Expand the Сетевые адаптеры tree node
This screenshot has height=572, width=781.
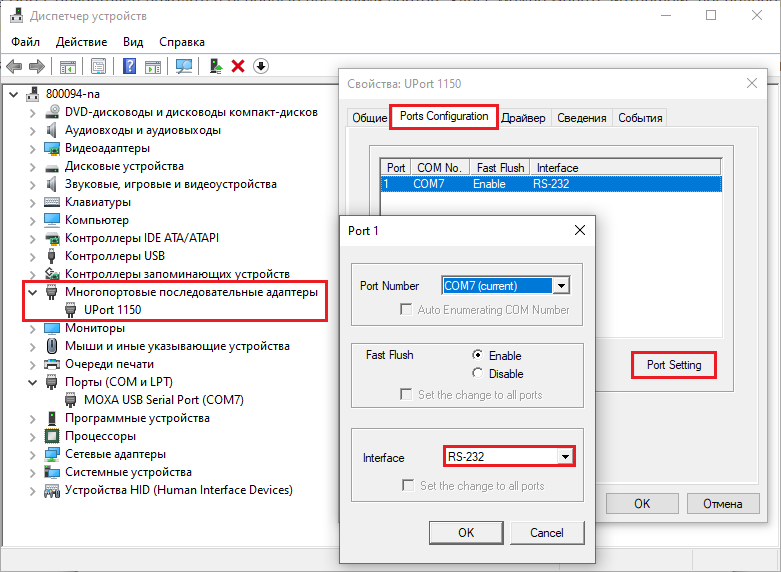click(x=33, y=454)
